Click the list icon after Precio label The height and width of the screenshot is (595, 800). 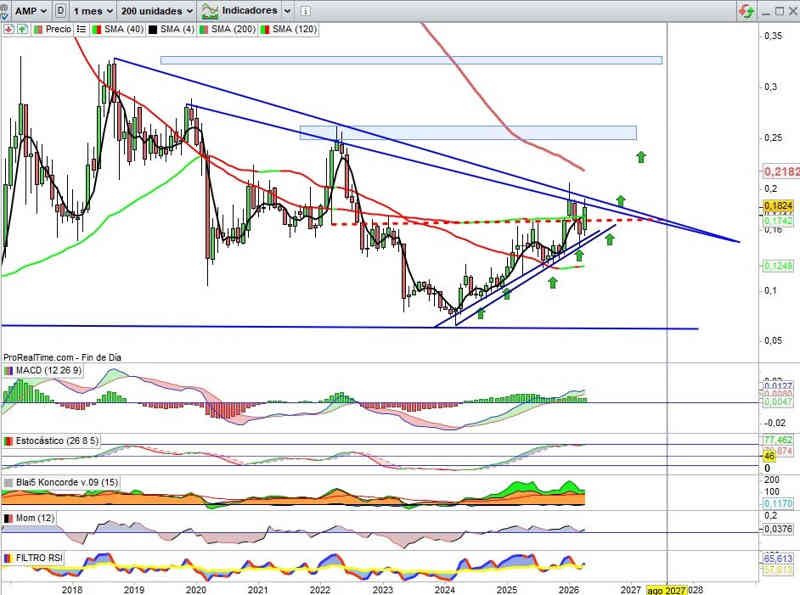tap(82, 30)
